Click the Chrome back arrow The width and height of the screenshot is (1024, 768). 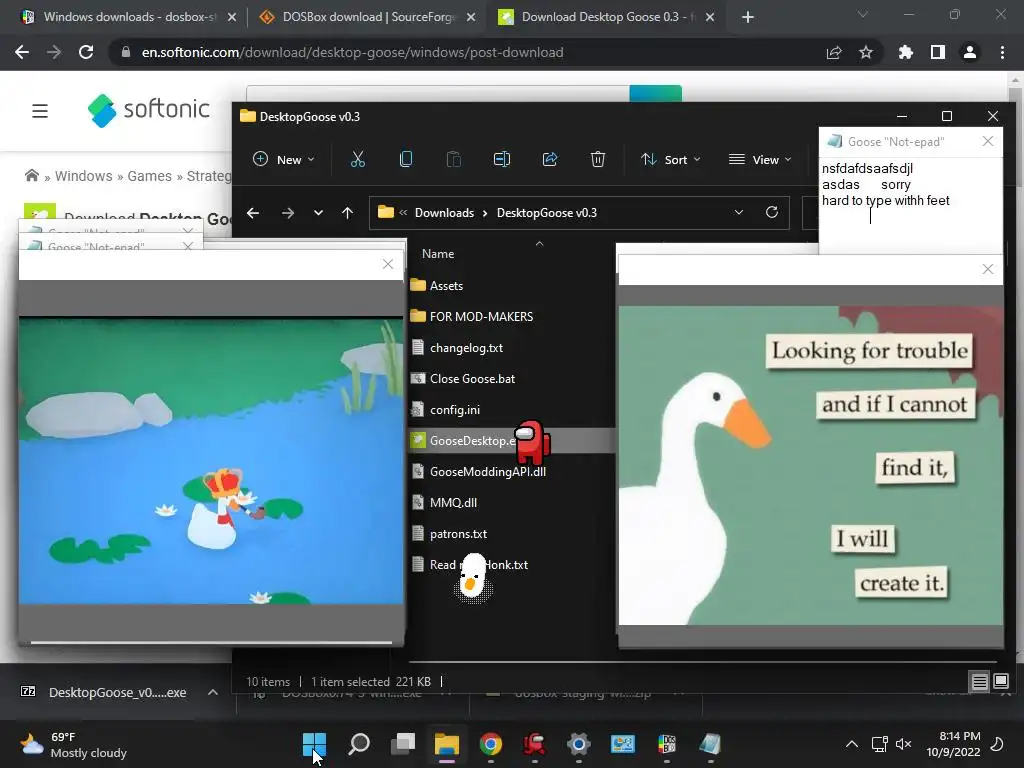click(x=22, y=52)
